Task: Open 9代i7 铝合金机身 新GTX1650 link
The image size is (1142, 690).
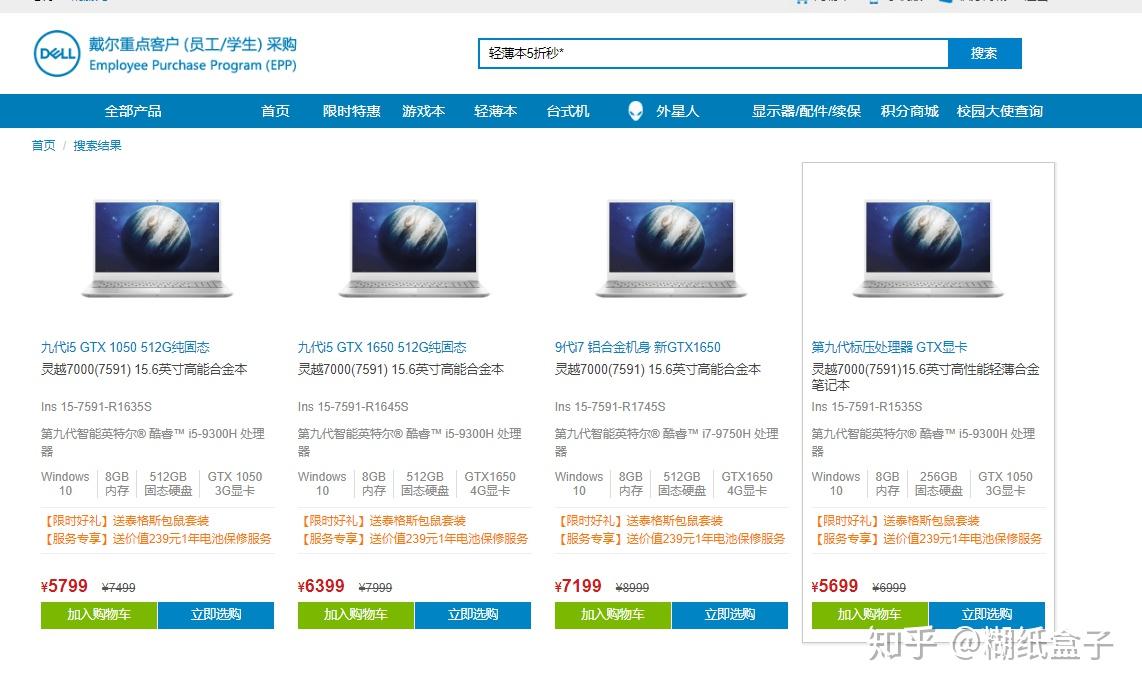Action: point(638,348)
